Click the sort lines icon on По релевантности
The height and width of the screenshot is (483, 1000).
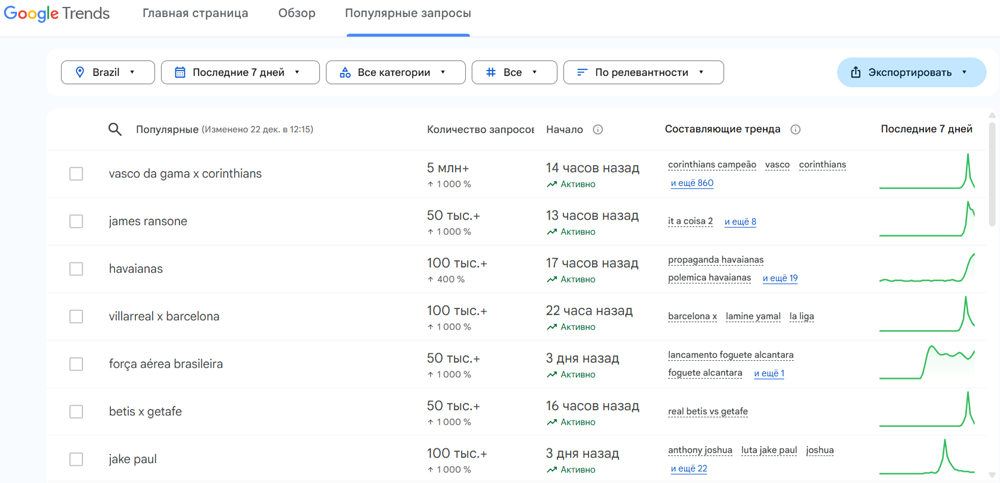(582, 72)
